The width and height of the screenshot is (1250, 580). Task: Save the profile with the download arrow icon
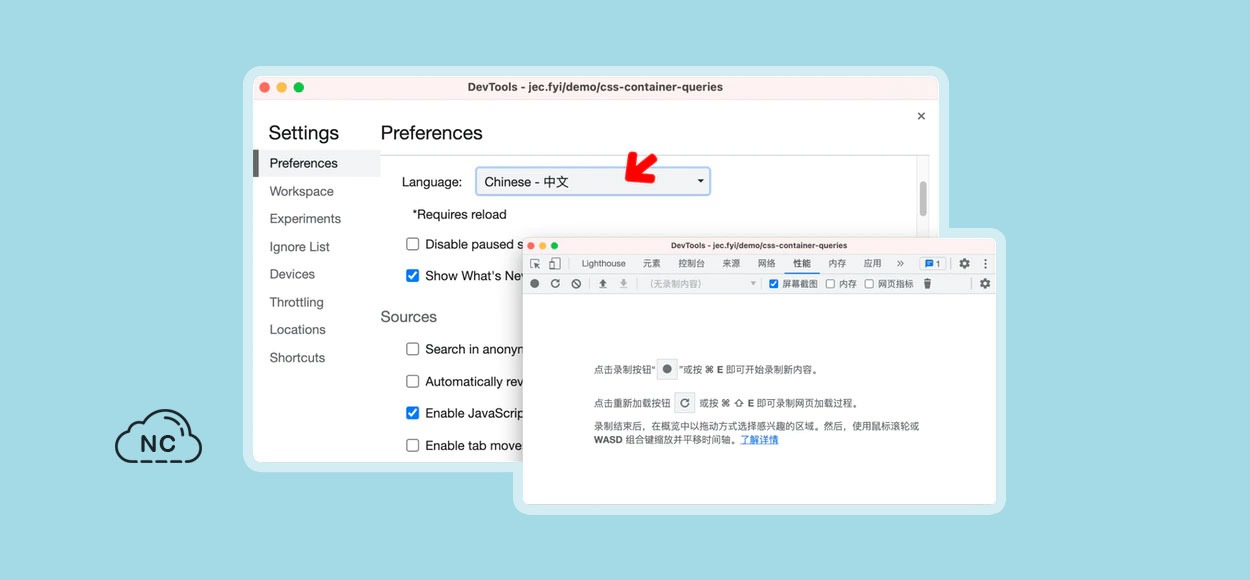click(623, 284)
